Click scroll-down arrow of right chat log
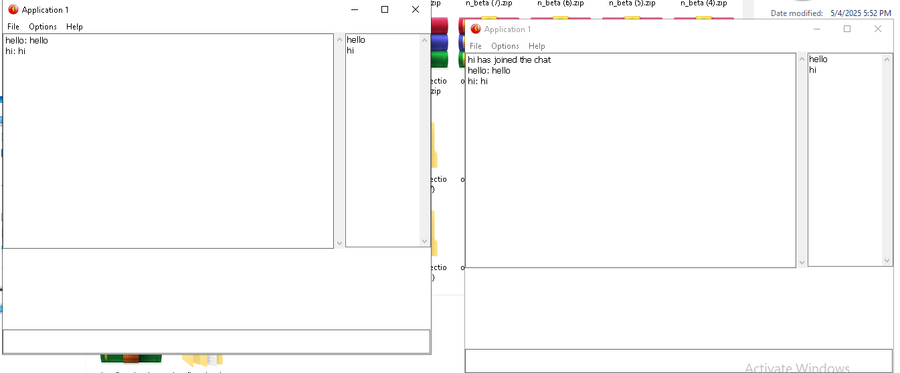Image resolution: width=900 pixels, height=373 pixels. [801, 262]
